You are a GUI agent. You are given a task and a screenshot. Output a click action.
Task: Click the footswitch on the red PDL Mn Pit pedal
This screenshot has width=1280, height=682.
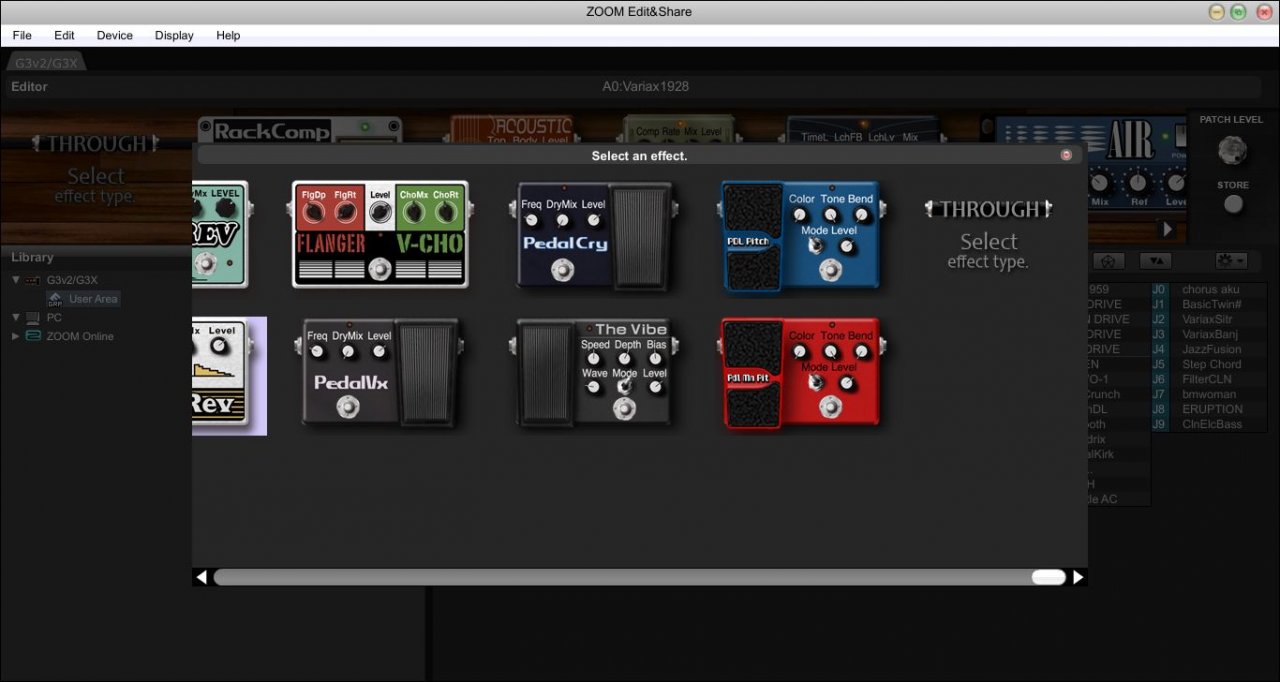(x=830, y=407)
